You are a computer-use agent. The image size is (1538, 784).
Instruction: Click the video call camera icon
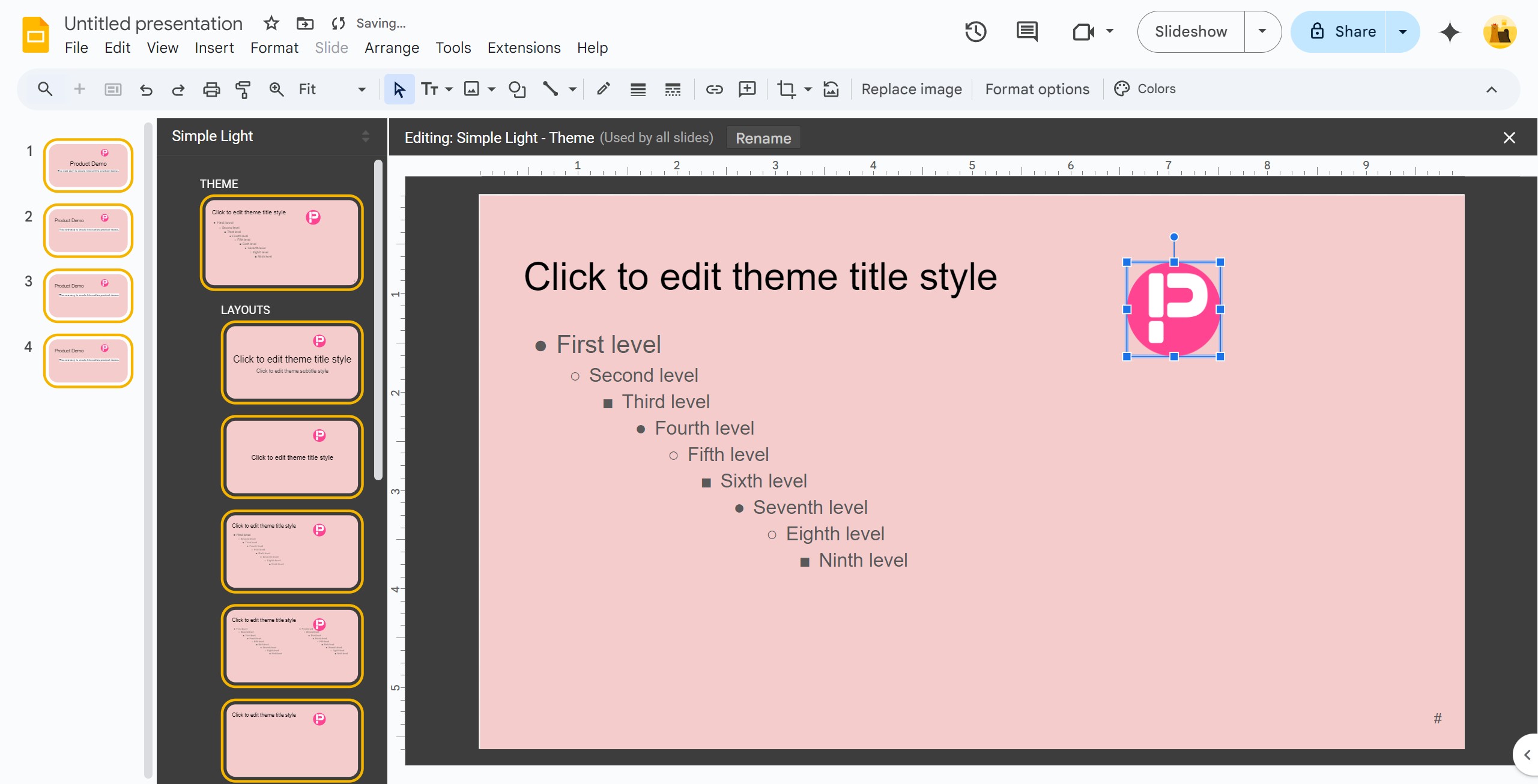[1083, 31]
